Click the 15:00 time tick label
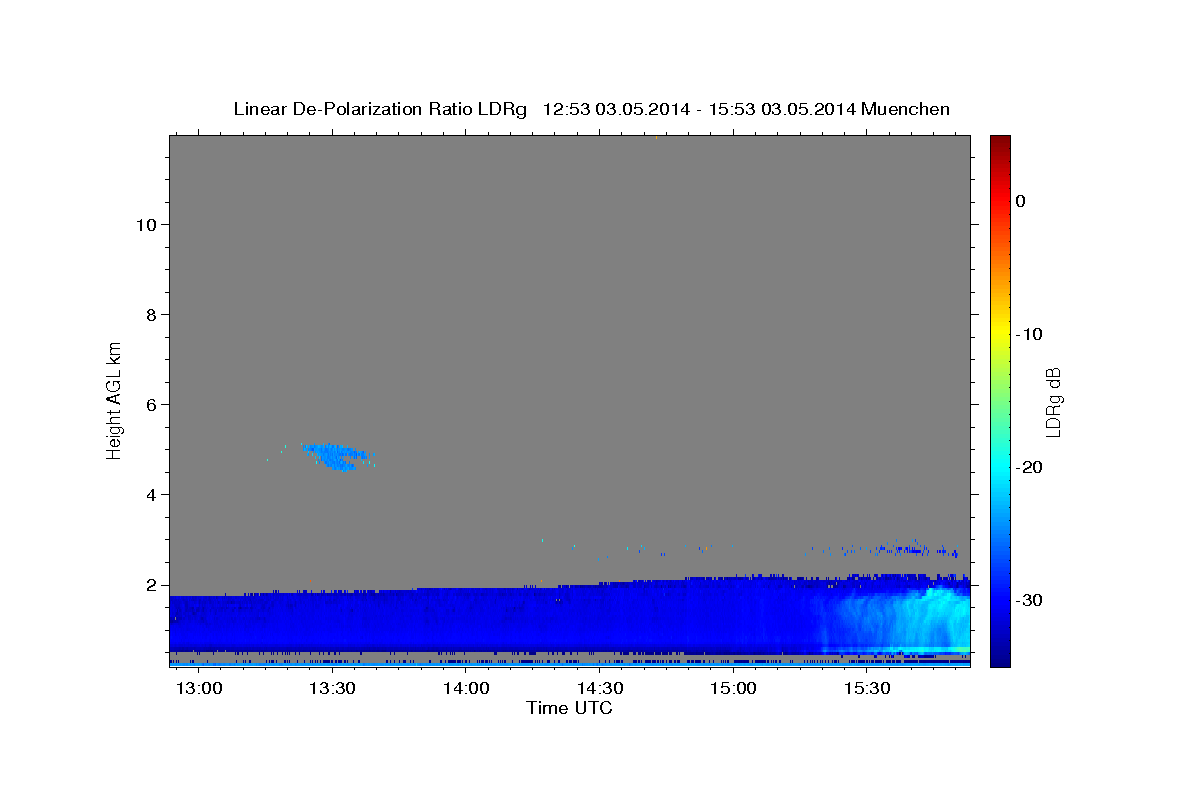Screen dimensions: 1200x800 pyautogui.click(x=734, y=688)
